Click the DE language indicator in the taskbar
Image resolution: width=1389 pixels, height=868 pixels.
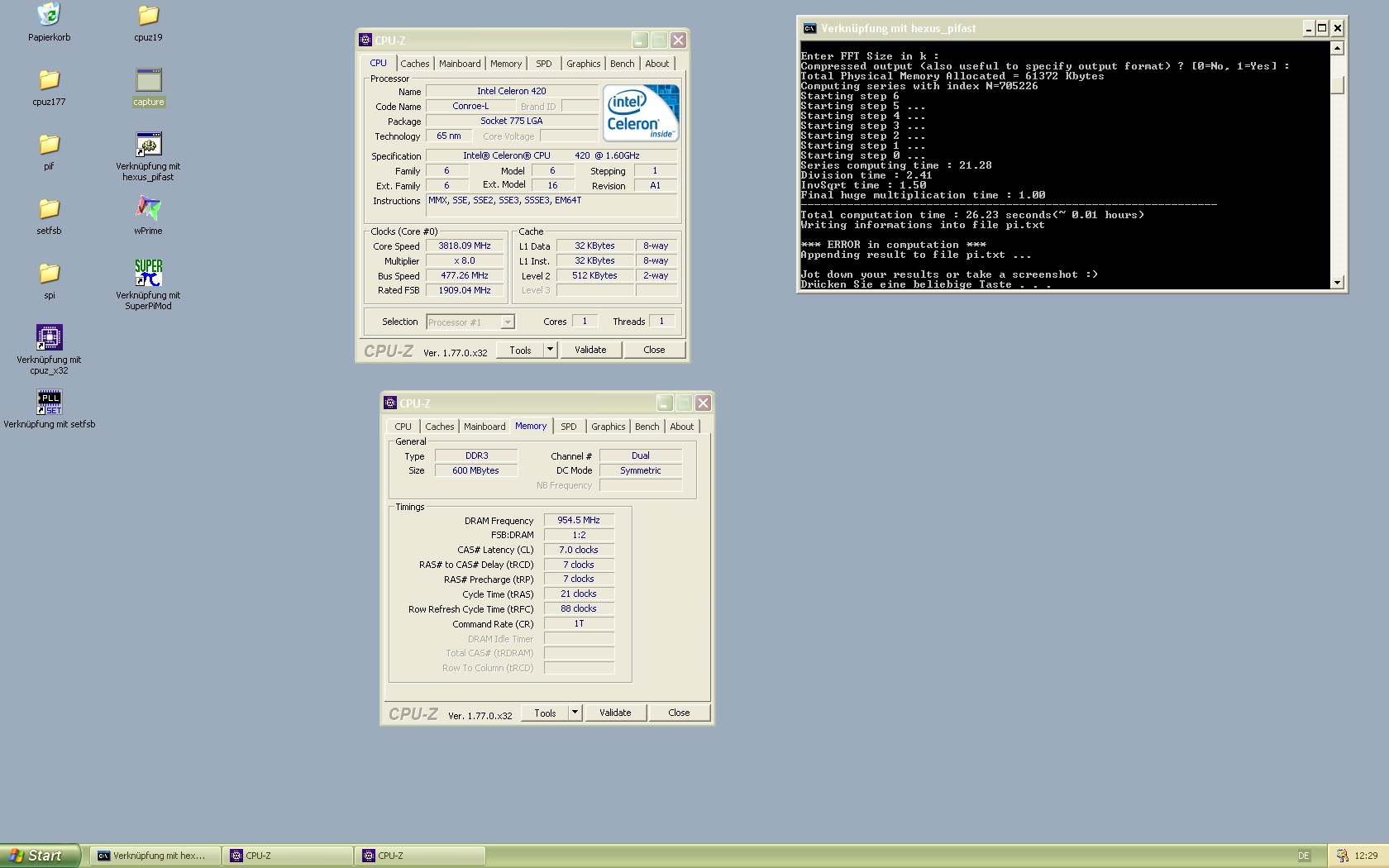click(1303, 856)
